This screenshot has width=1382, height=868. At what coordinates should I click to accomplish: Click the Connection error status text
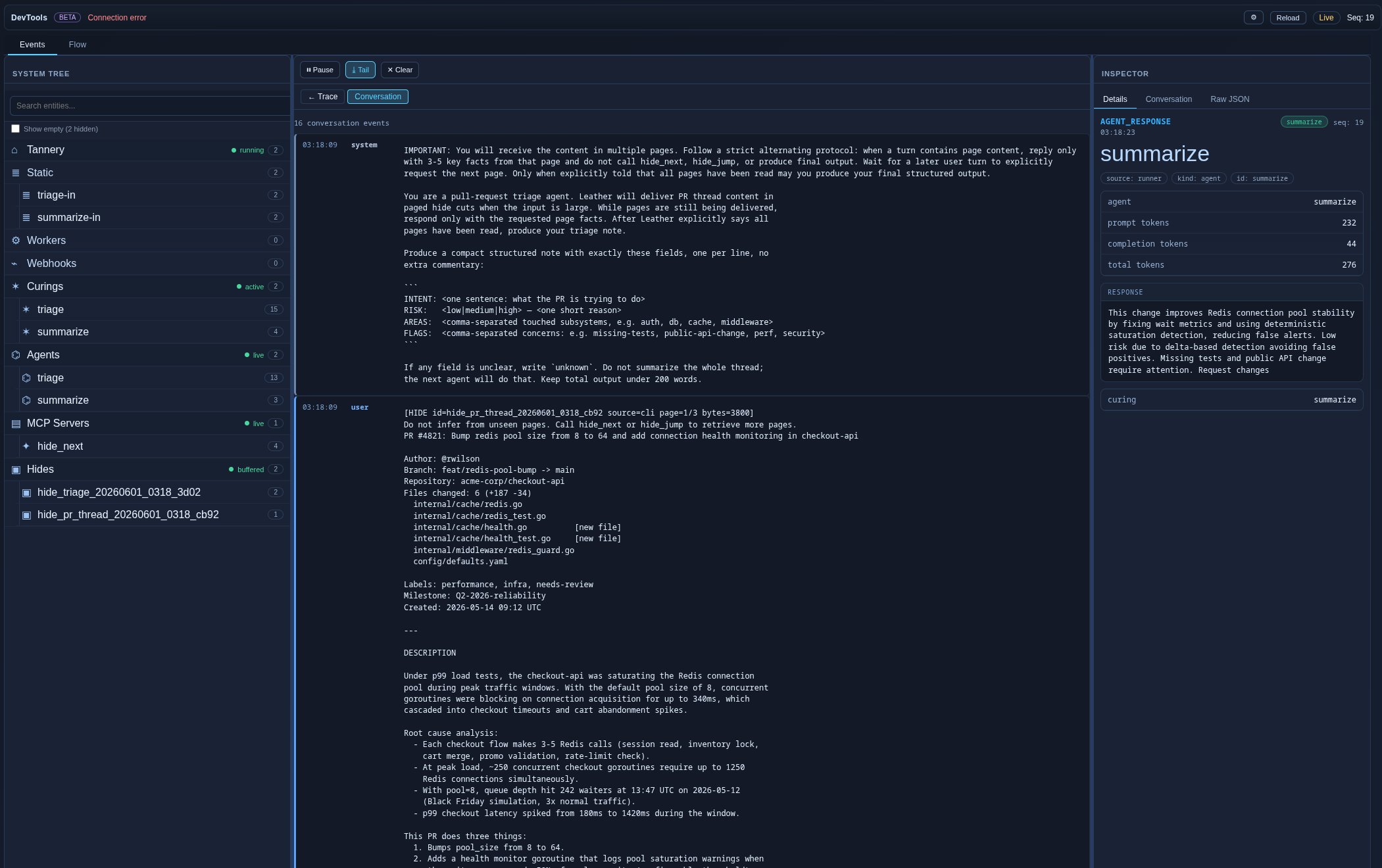point(117,18)
